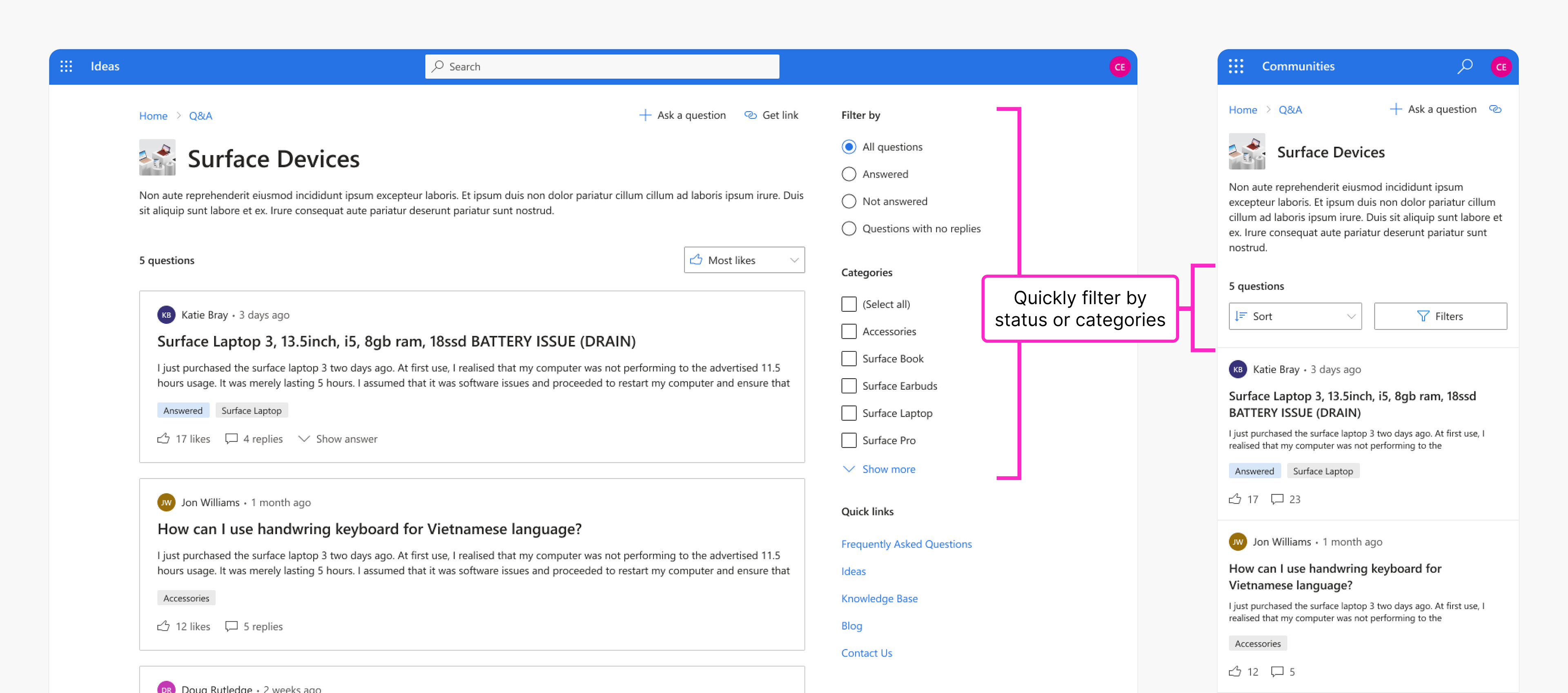Check the Surface Pro category

pyautogui.click(x=849, y=440)
